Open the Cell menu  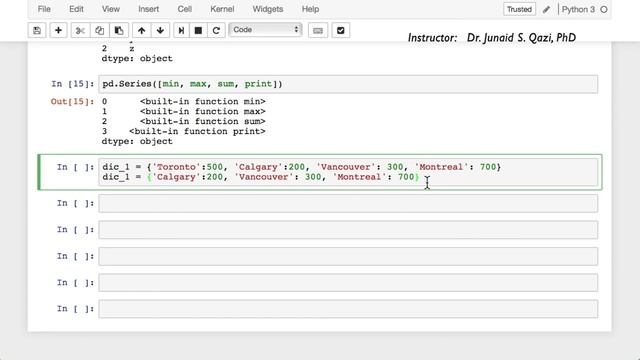pos(184,9)
